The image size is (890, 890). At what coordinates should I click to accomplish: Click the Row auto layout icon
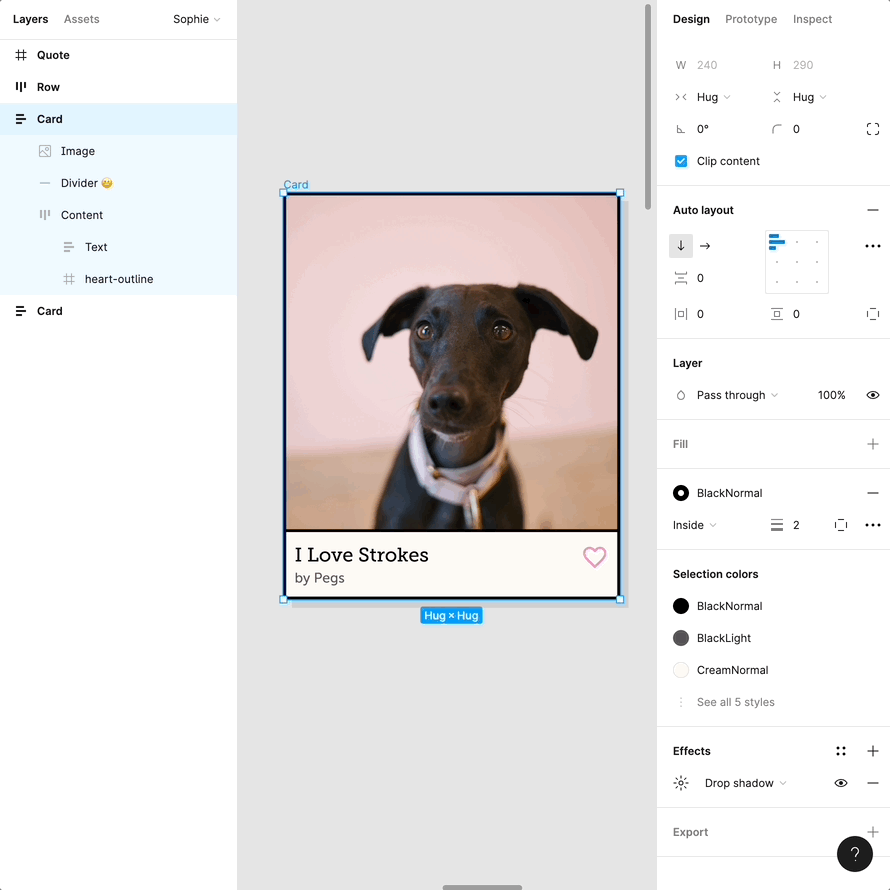tap(21, 87)
